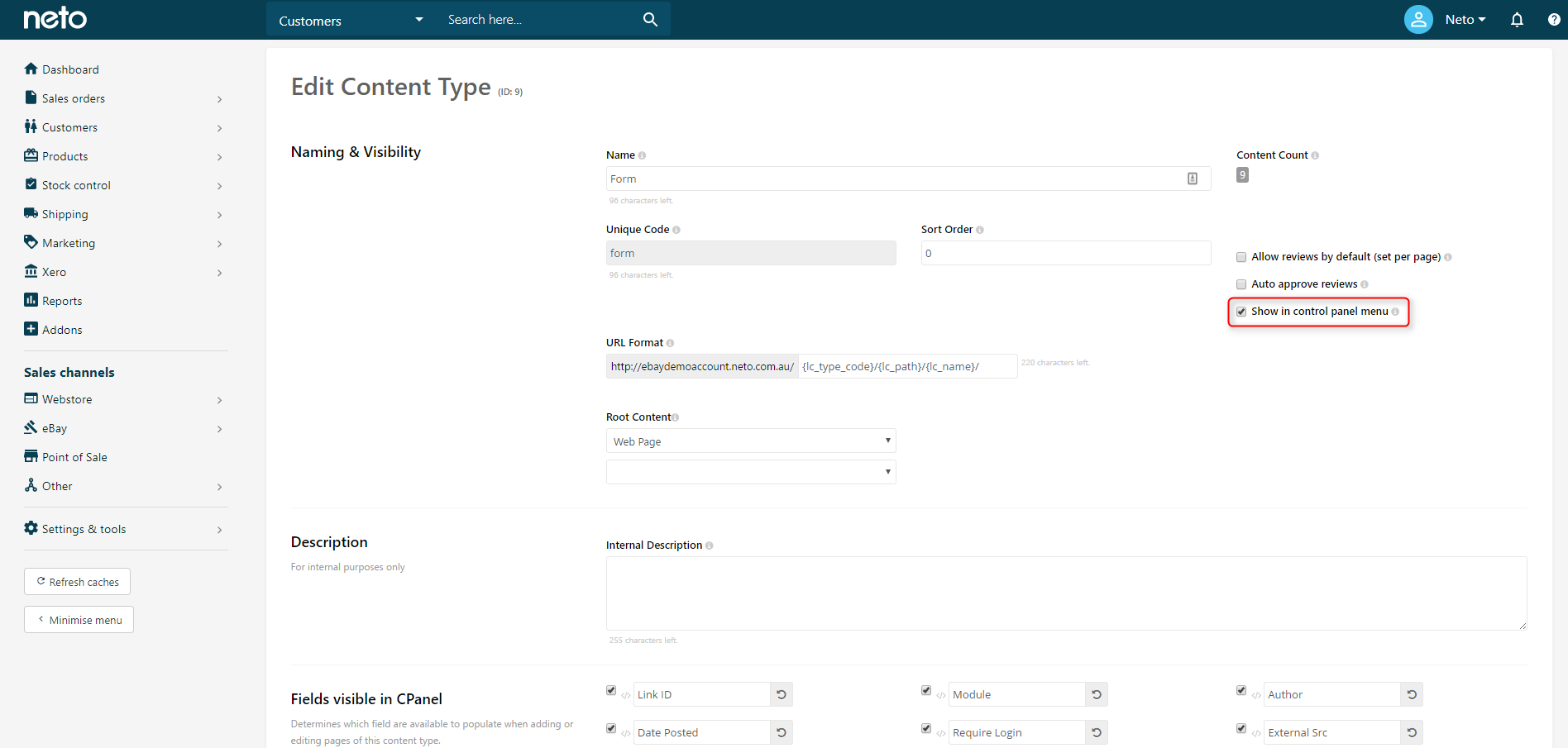
Task: Click the user avatar icon
Action: point(1418,19)
